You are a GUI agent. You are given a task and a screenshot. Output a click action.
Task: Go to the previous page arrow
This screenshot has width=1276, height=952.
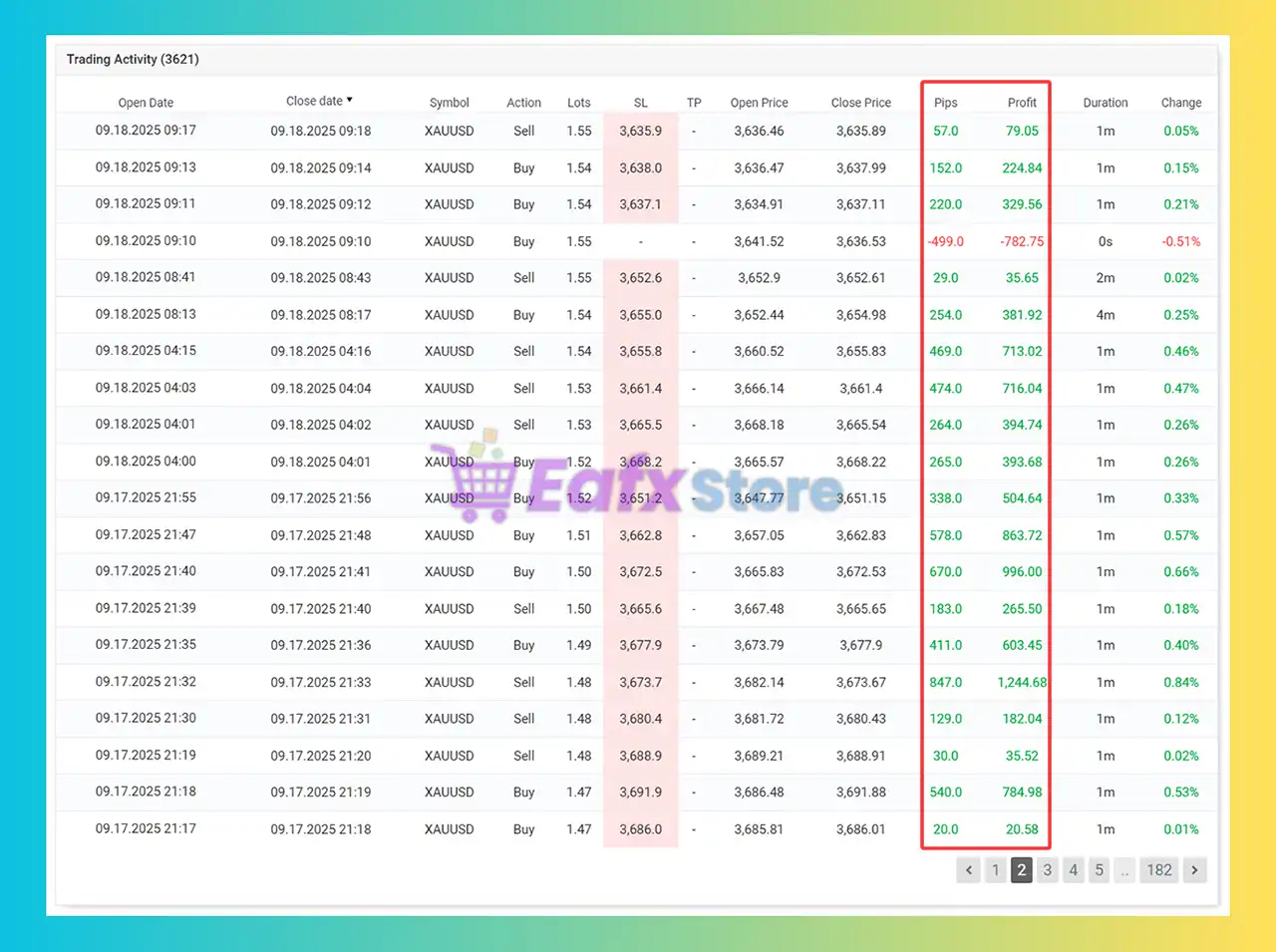pos(968,870)
